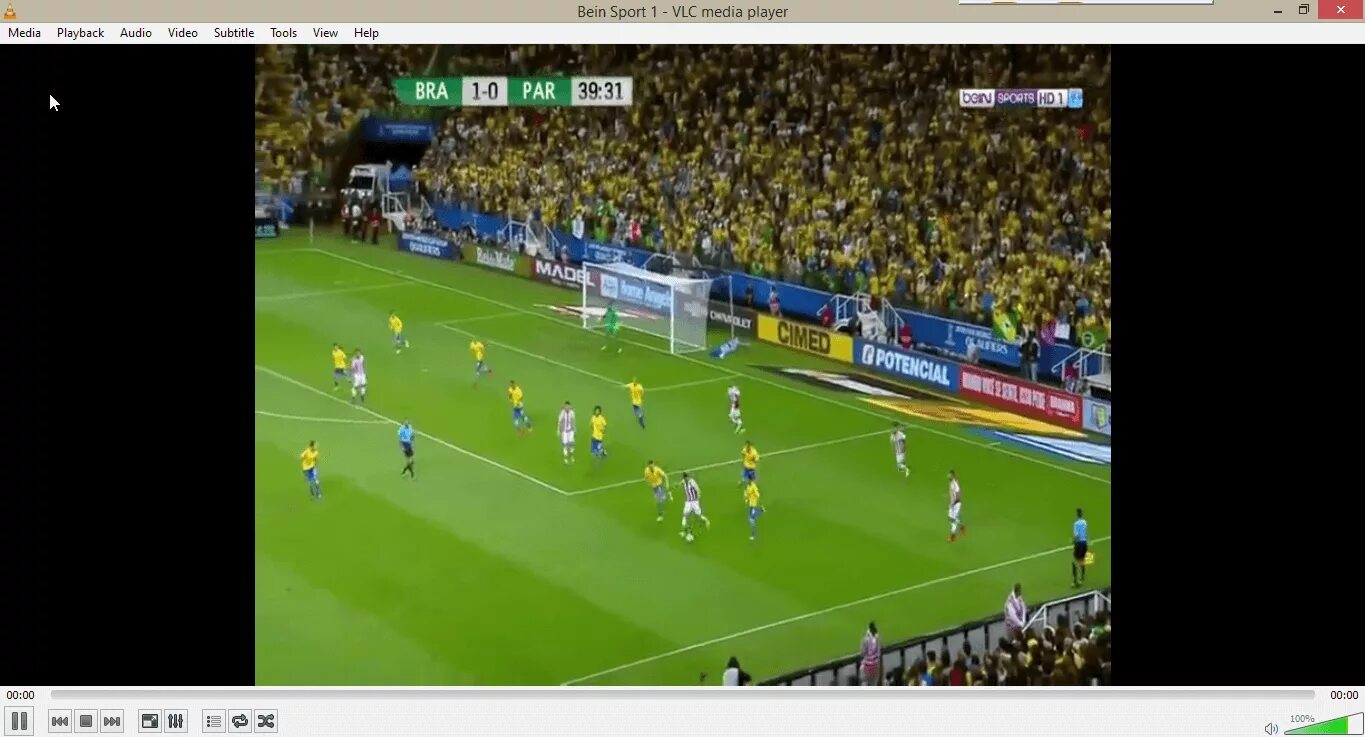Skip to next media item

pyautogui.click(x=112, y=721)
